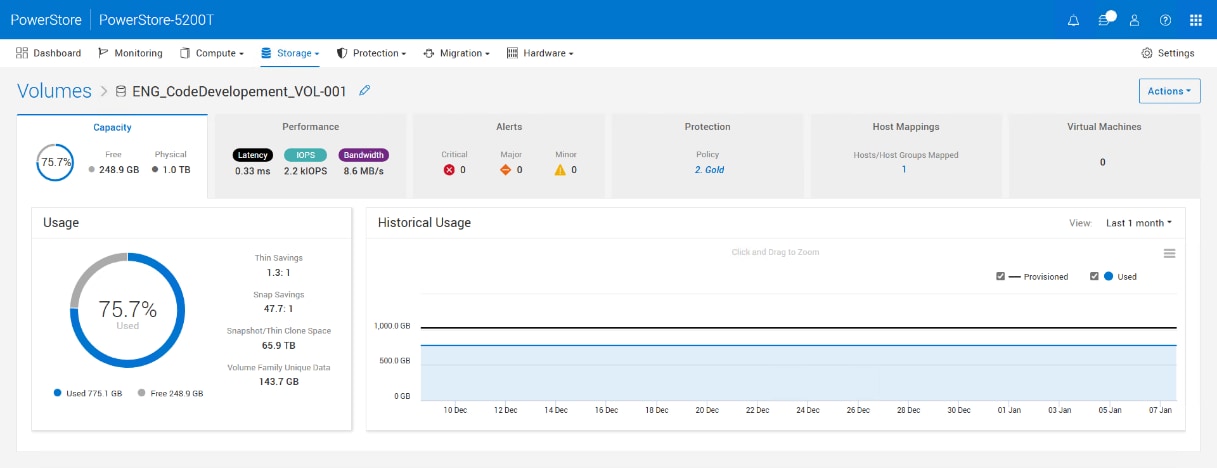This screenshot has height=468, width=1217.
Task: Open the Actions dropdown
Action: pyautogui.click(x=1169, y=91)
